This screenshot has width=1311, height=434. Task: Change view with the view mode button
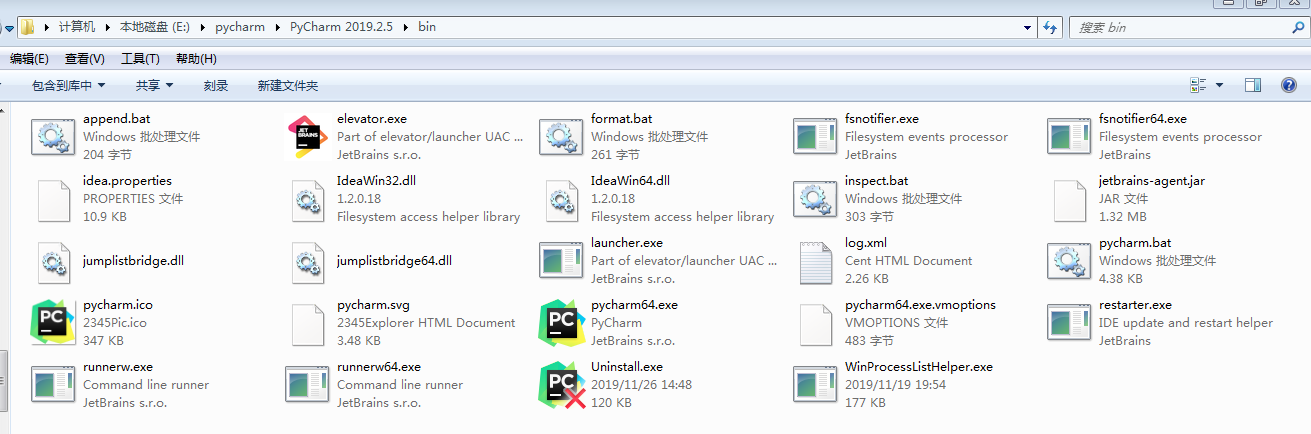[x=1199, y=86]
